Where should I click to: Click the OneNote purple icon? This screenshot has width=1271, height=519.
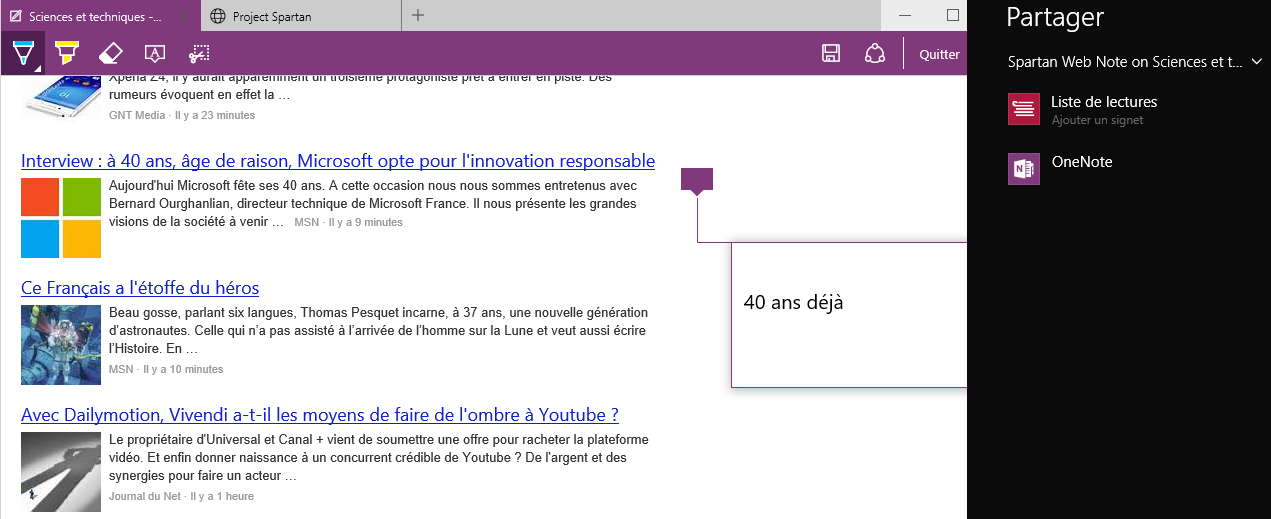coord(1024,169)
